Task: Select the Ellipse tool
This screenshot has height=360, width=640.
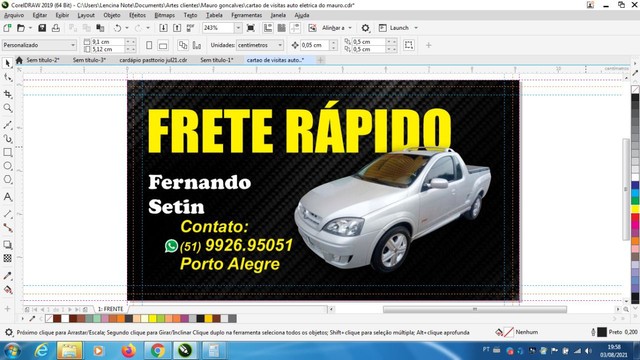Action: tap(7, 166)
